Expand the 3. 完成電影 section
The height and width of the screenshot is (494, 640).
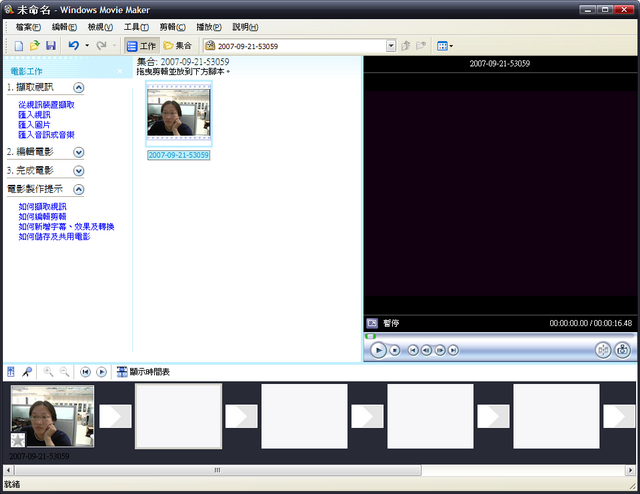tap(79, 171)
